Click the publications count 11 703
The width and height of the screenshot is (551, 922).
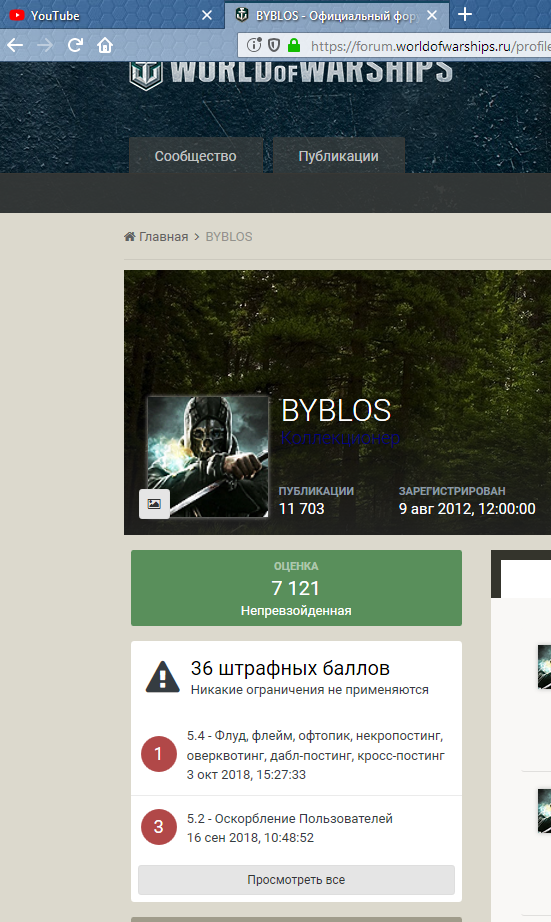tap(302, 509)
